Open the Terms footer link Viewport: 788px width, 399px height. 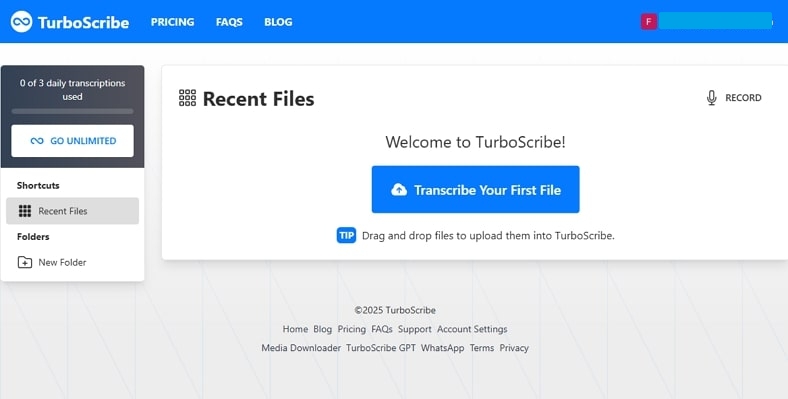(x=482, y=348)
